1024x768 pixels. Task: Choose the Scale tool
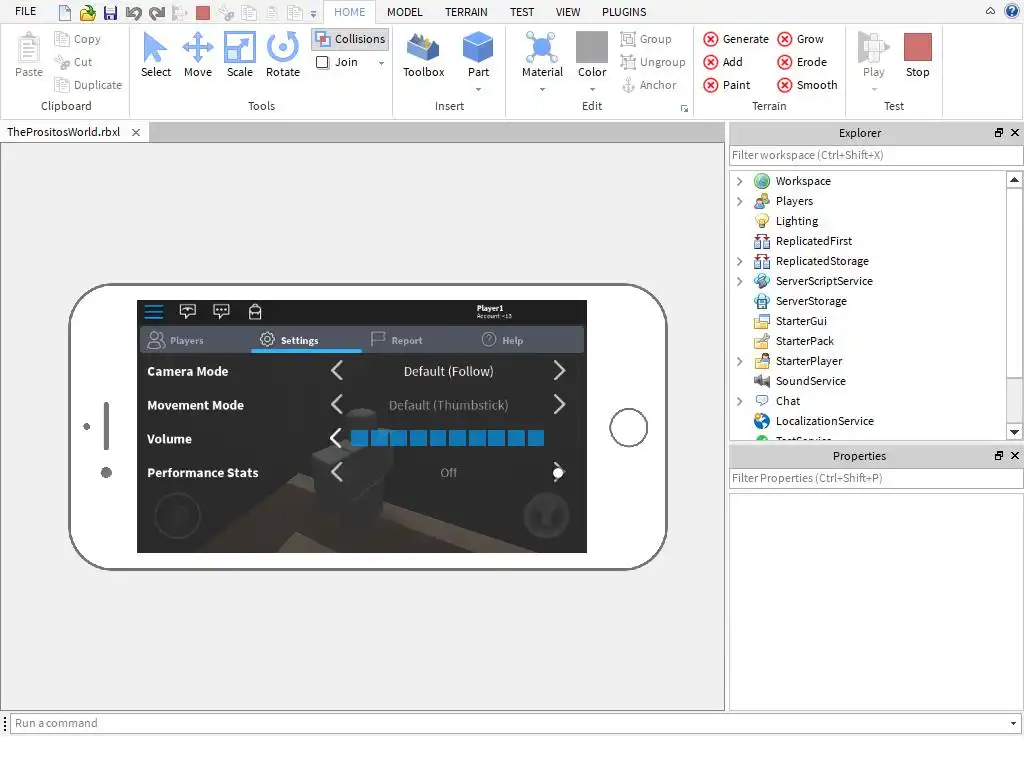tap(240, 55)
